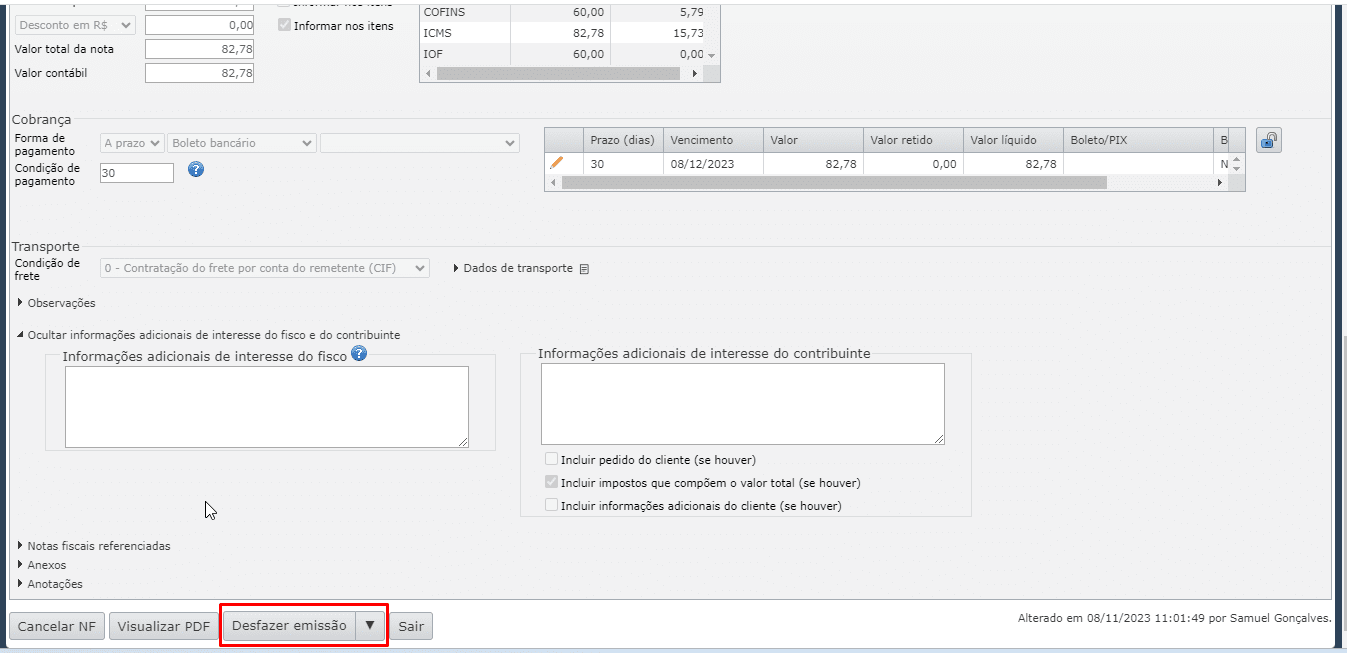The width and height of the screenshot is (1347, 653).
Task: Click the IOF row in the taxes table
Action: (563, 54)
